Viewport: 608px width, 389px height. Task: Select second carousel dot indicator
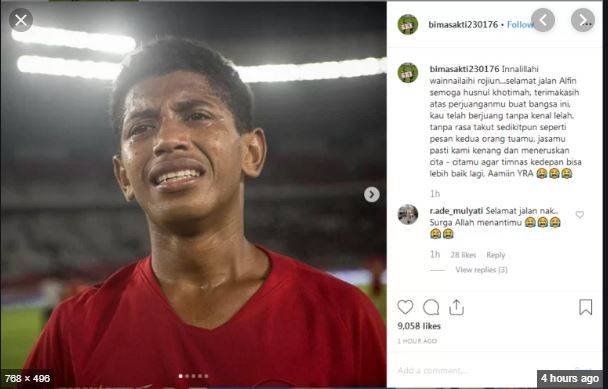(x=187, y=376)
